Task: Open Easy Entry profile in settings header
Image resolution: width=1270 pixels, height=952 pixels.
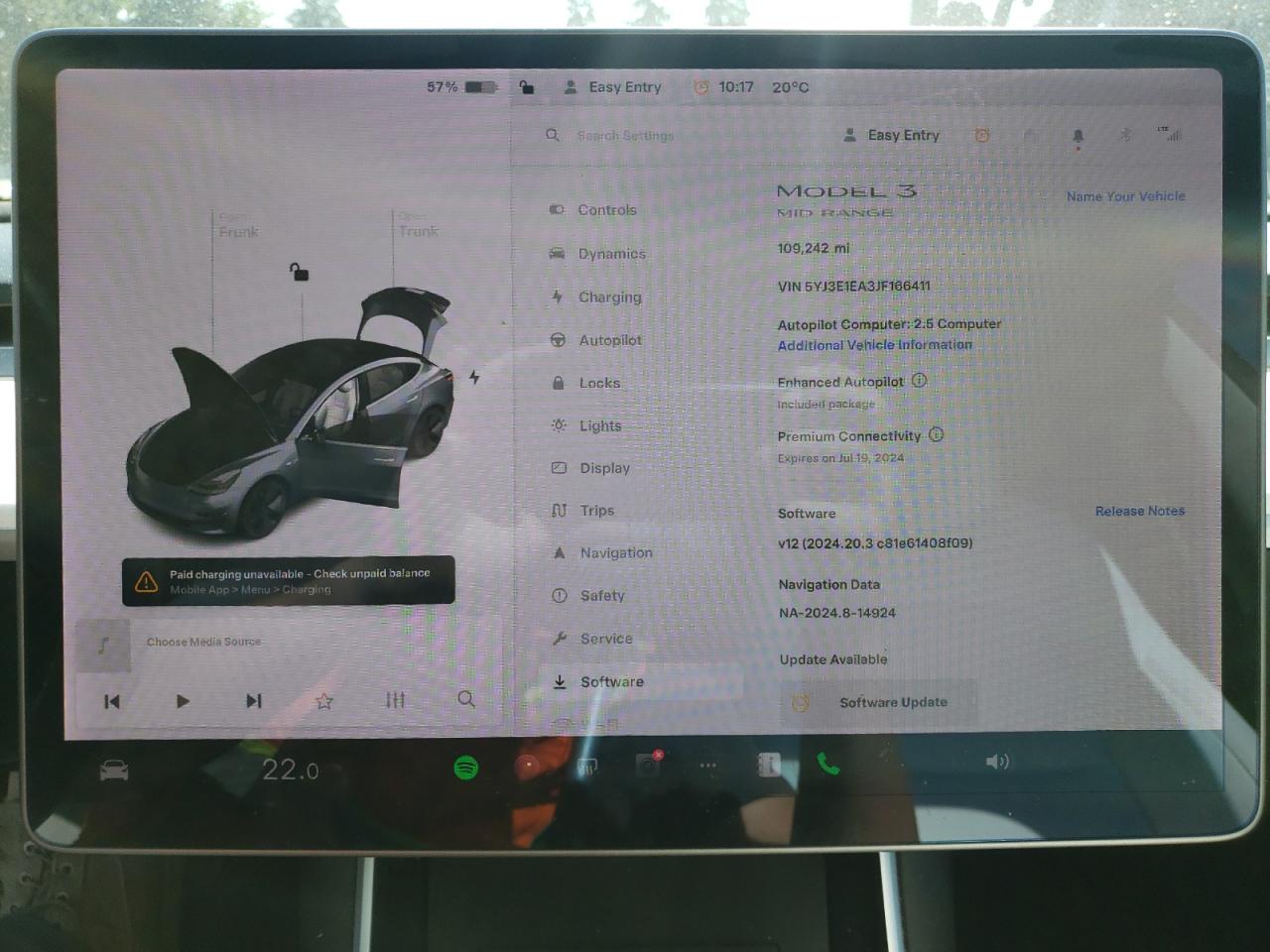Action: (891, 135)
